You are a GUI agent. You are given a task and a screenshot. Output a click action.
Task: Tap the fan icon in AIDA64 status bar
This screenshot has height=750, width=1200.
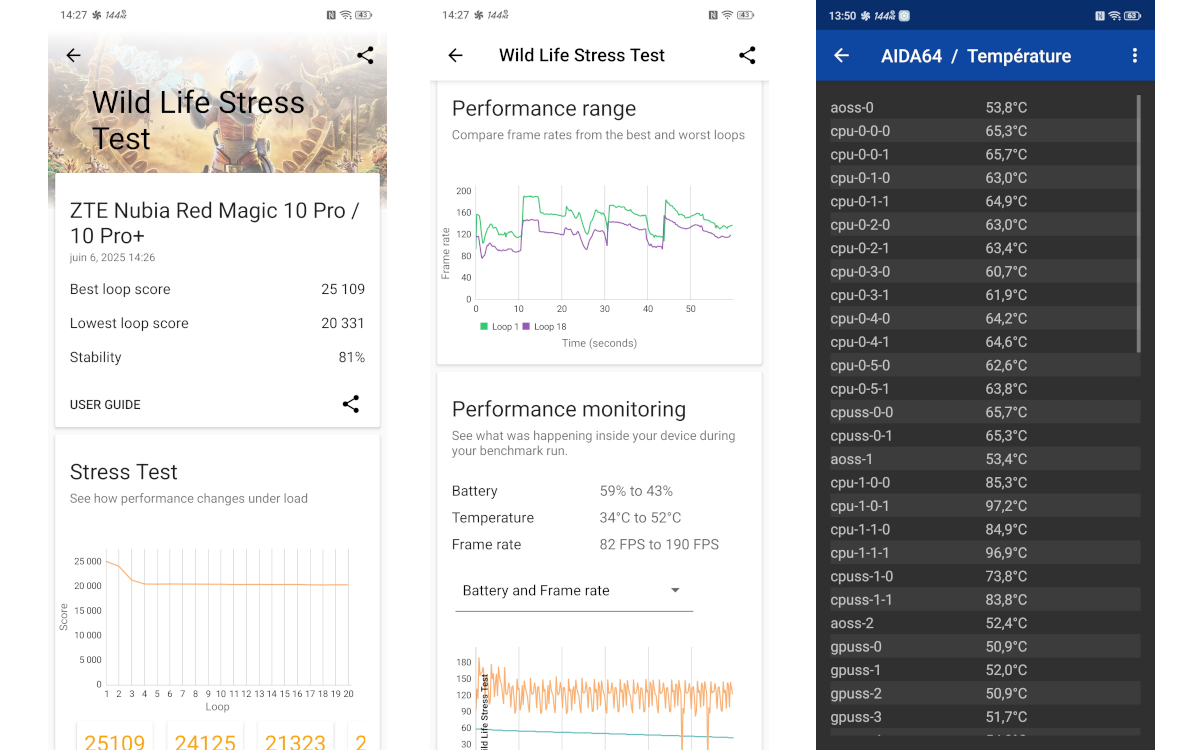pyautogui.click(x=866, y=16)
